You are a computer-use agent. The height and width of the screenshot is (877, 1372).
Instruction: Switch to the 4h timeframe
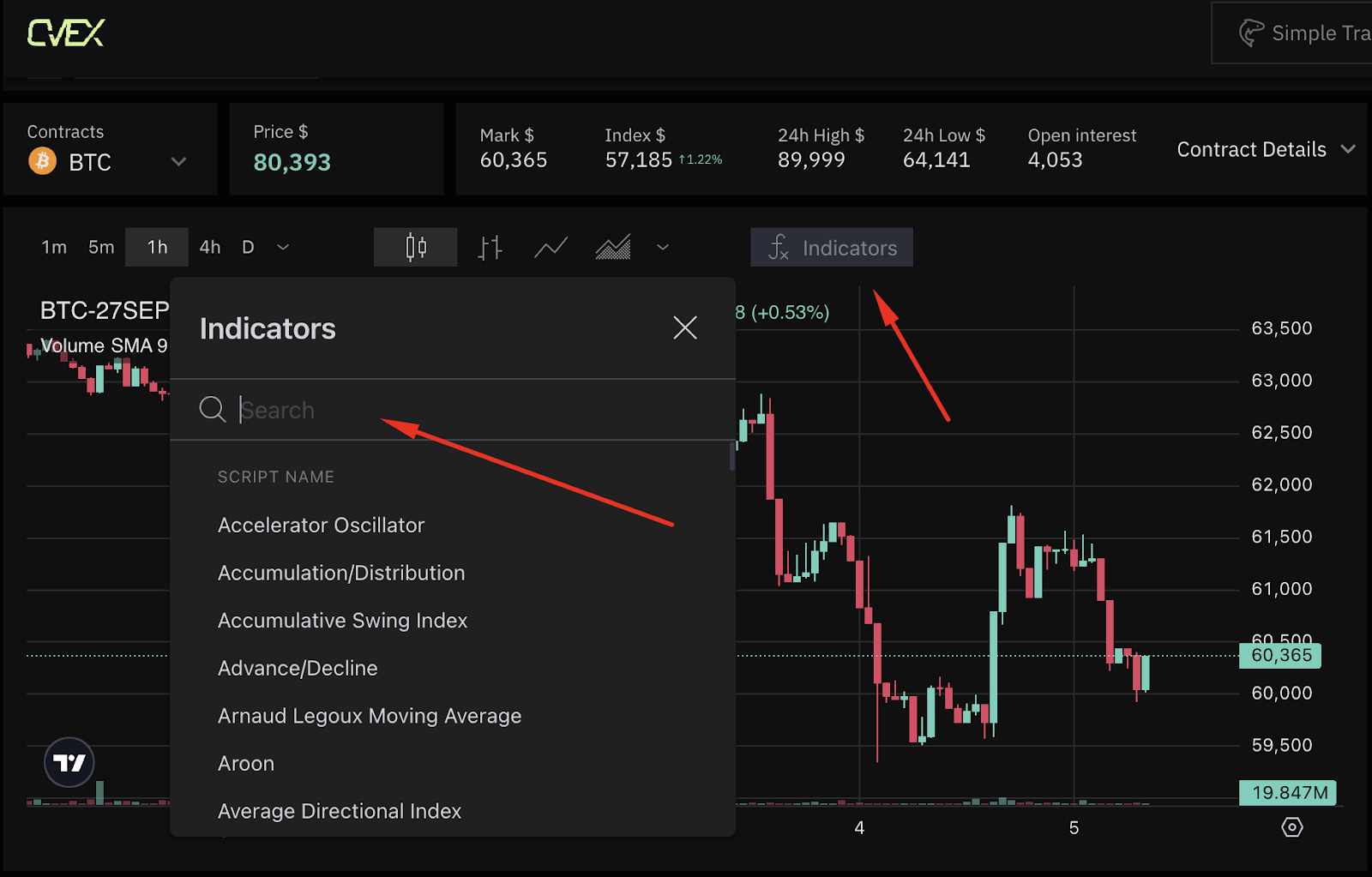pyautogui.click(x=210, y=248)
